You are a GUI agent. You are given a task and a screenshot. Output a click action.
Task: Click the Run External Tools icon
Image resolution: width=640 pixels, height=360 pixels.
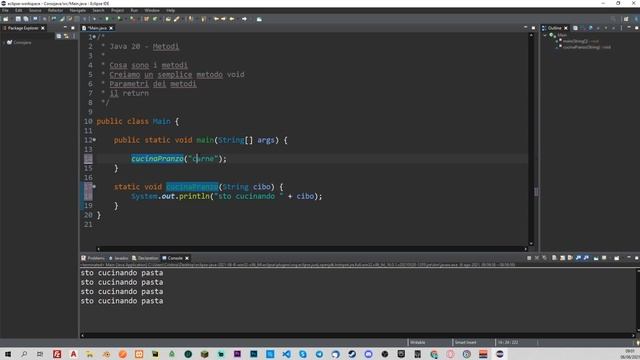132,19
